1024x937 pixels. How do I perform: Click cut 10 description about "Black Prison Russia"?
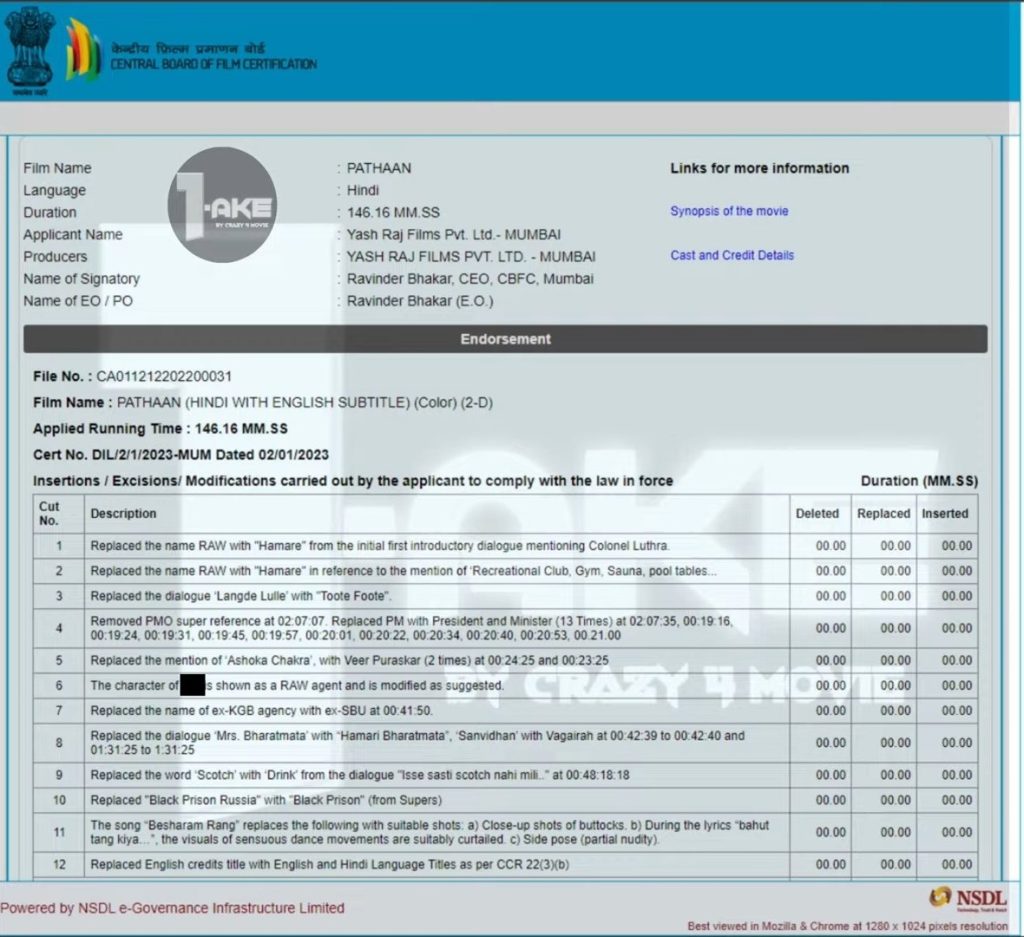[x=266, y=800]
